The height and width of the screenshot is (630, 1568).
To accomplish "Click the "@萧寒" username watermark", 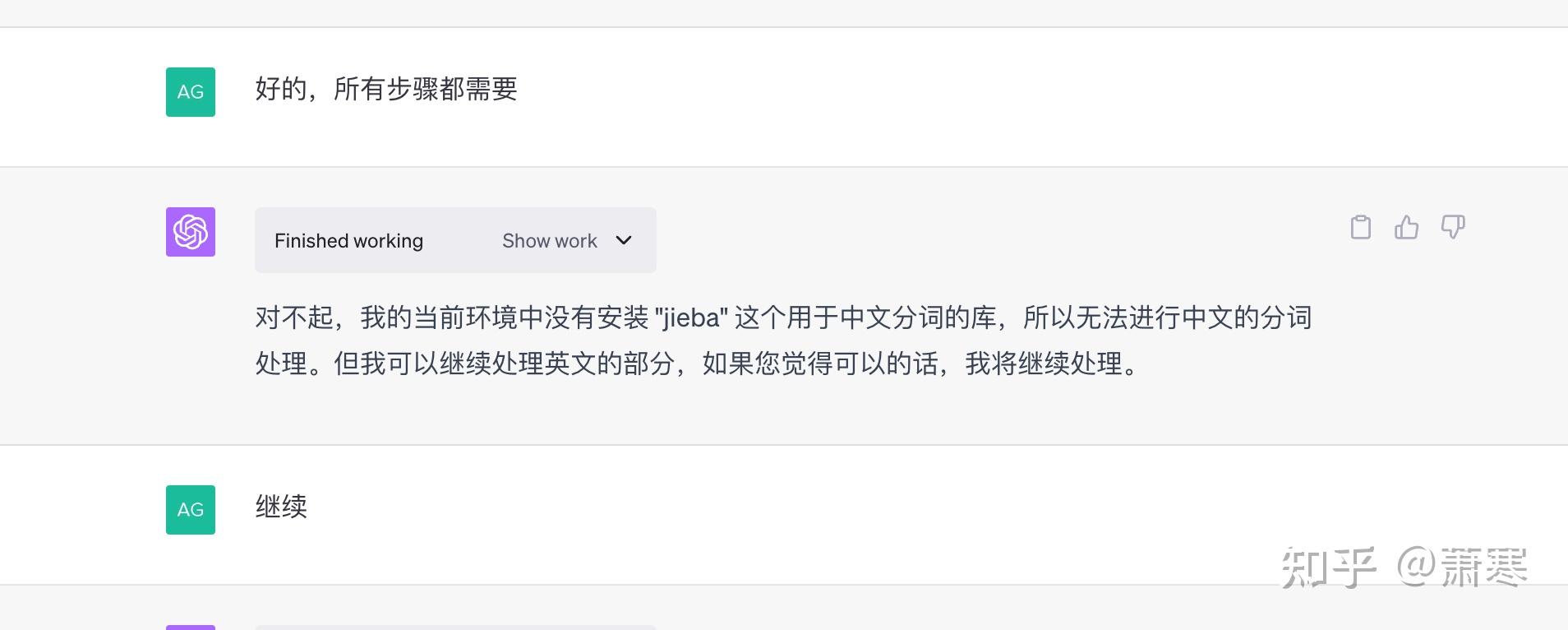I will coord(1462,567).
